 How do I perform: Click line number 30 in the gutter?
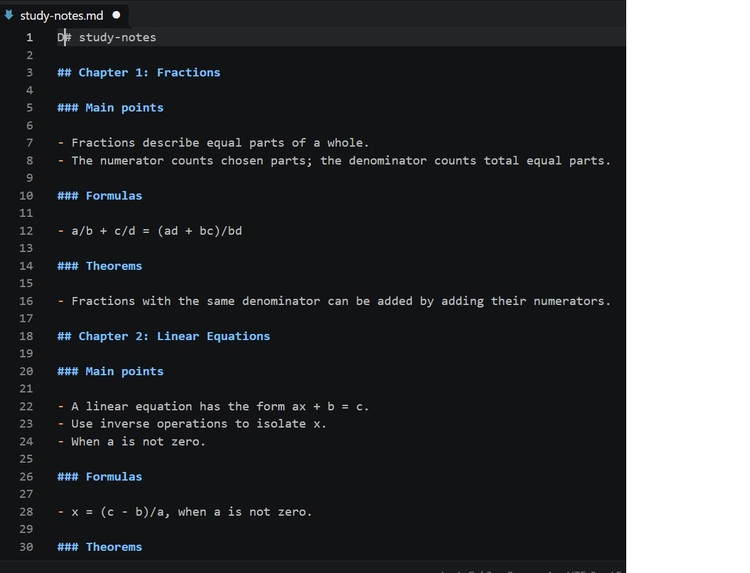tap(26, 547)
